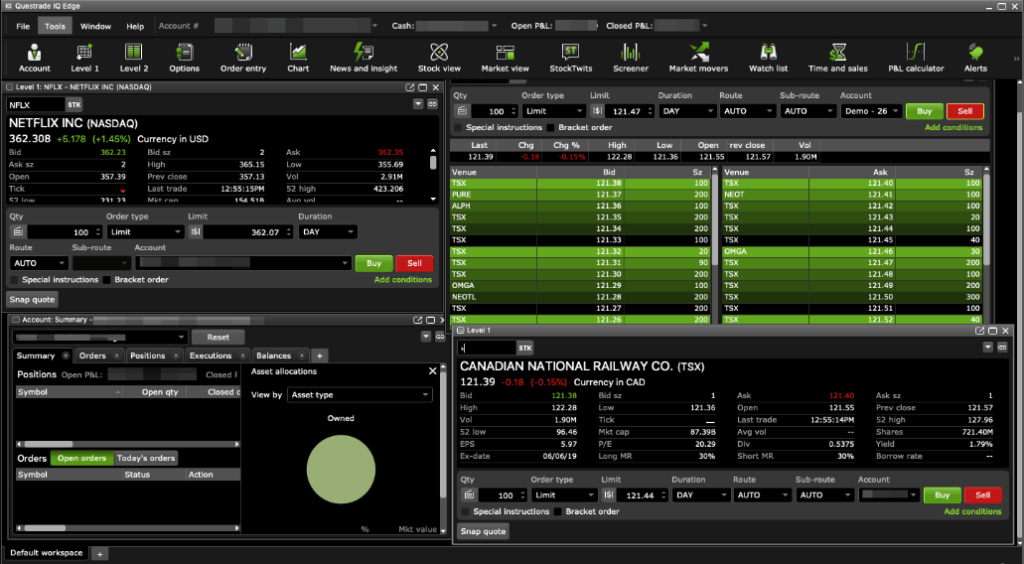Click the NFLX symbol input field
Viewport: 1024px width, 564px height.
36,104
